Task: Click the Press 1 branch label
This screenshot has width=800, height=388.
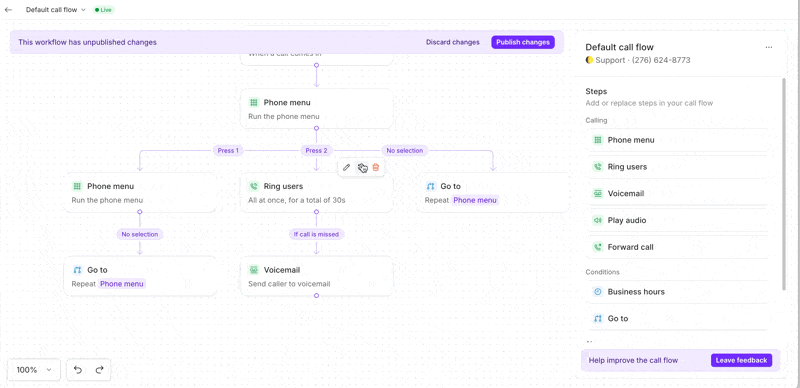Action: pyautogui.click(x=228, y=151)
